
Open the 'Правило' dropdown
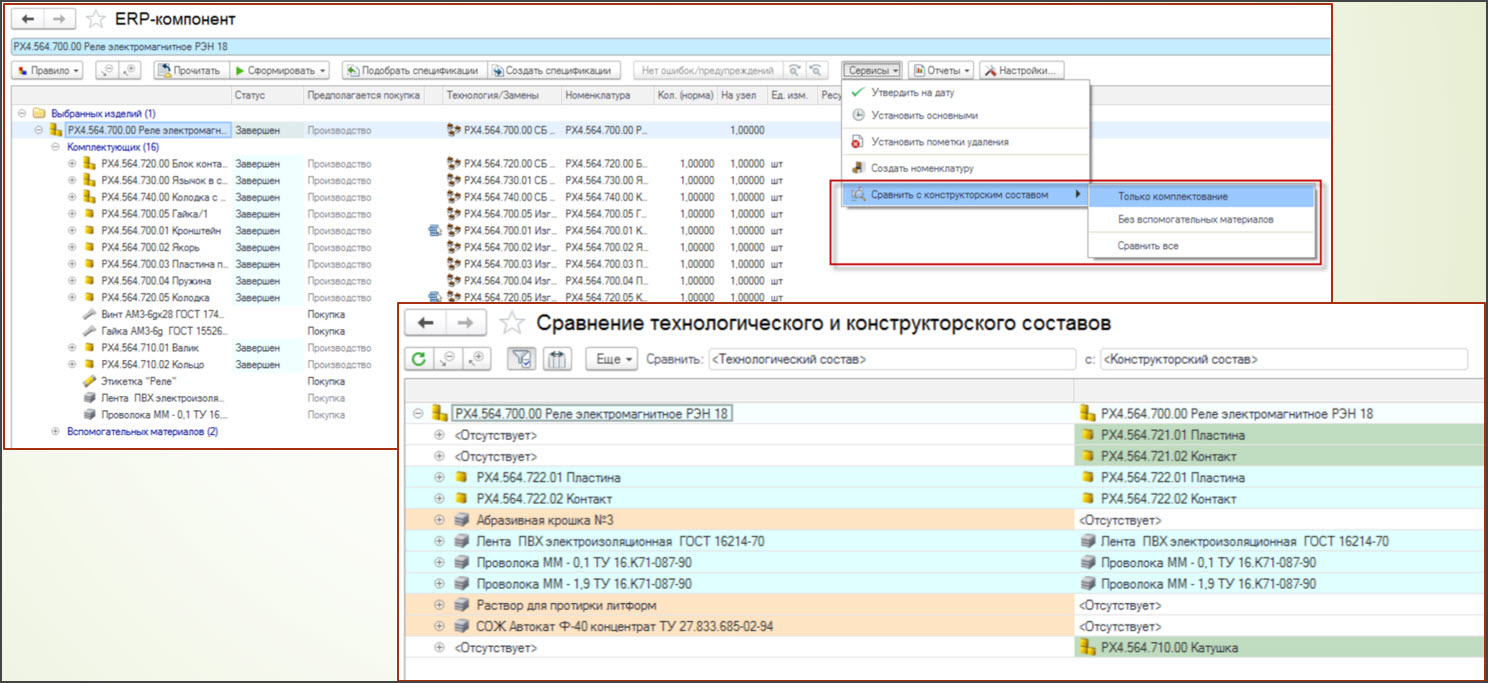point(48,71)
